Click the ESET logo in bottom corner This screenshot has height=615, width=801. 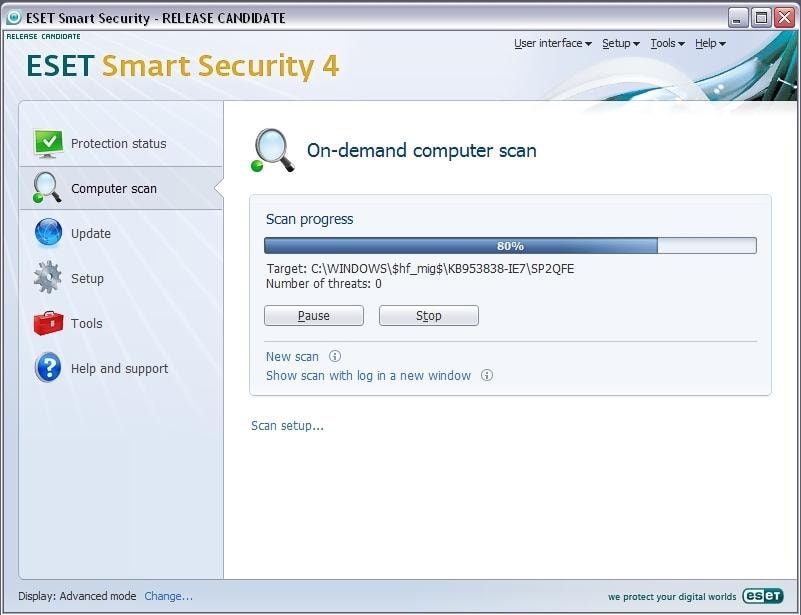[763, 596]
